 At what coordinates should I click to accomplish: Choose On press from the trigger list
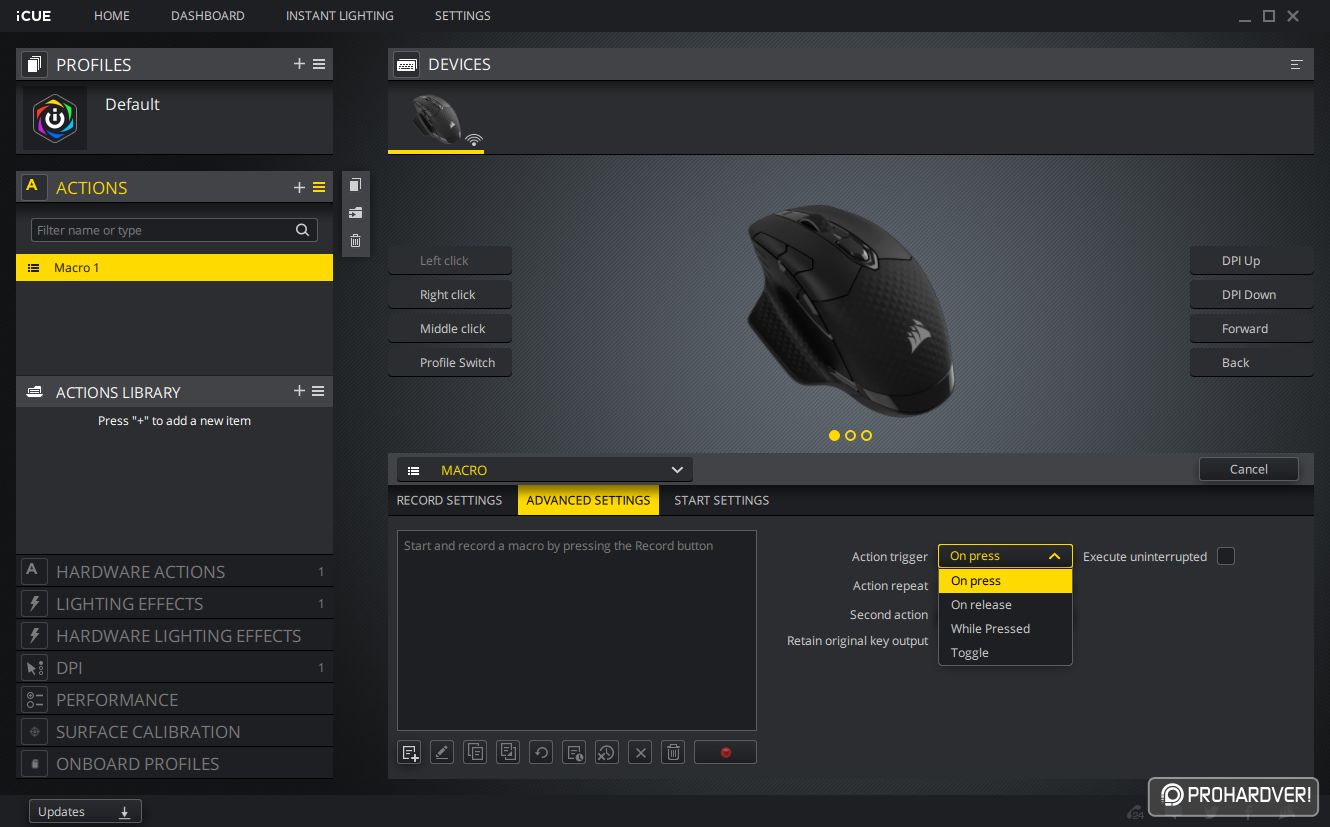point(1005,581)
